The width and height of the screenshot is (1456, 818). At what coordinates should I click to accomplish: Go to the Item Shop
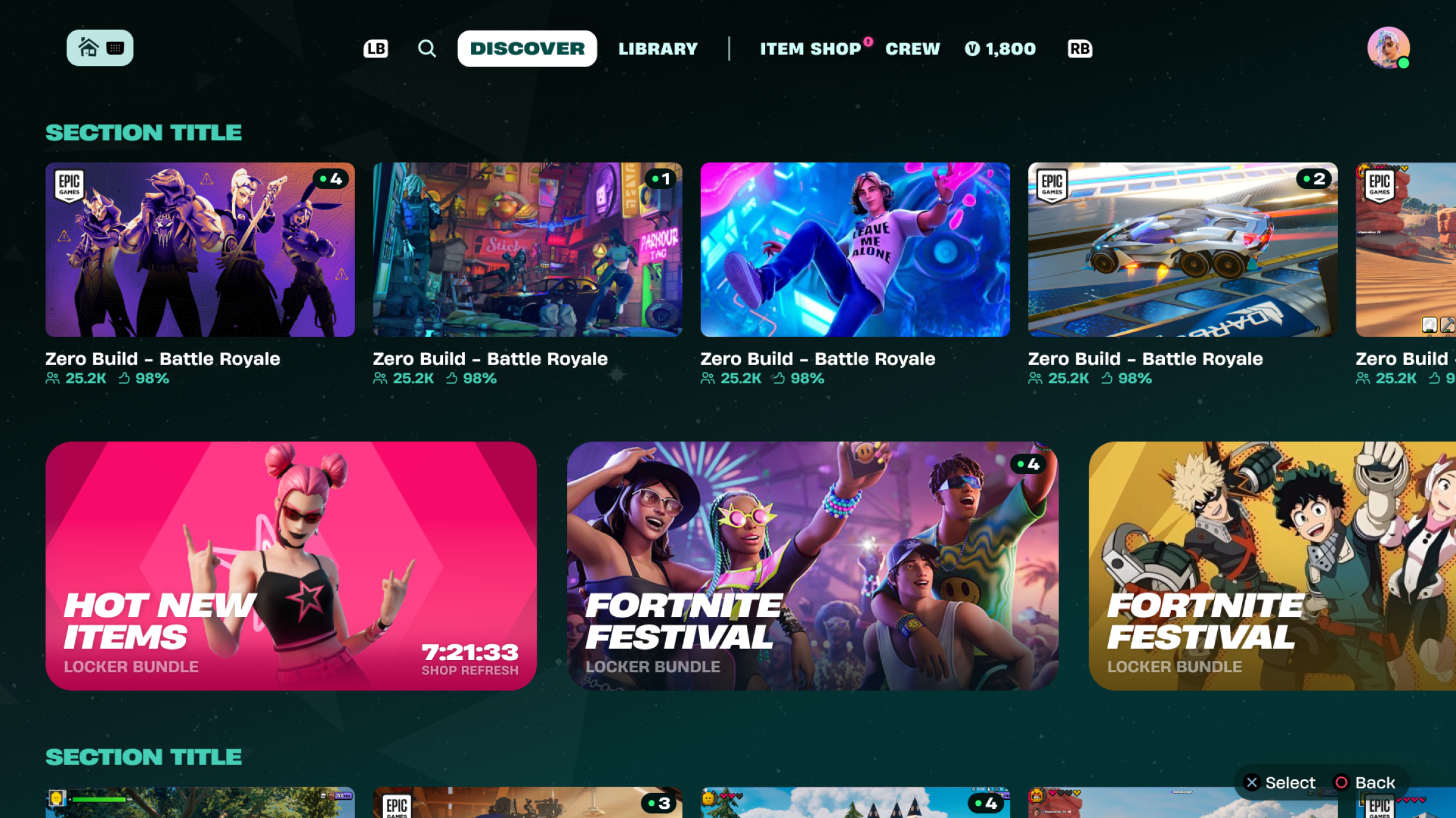click(x=810, y=49)
